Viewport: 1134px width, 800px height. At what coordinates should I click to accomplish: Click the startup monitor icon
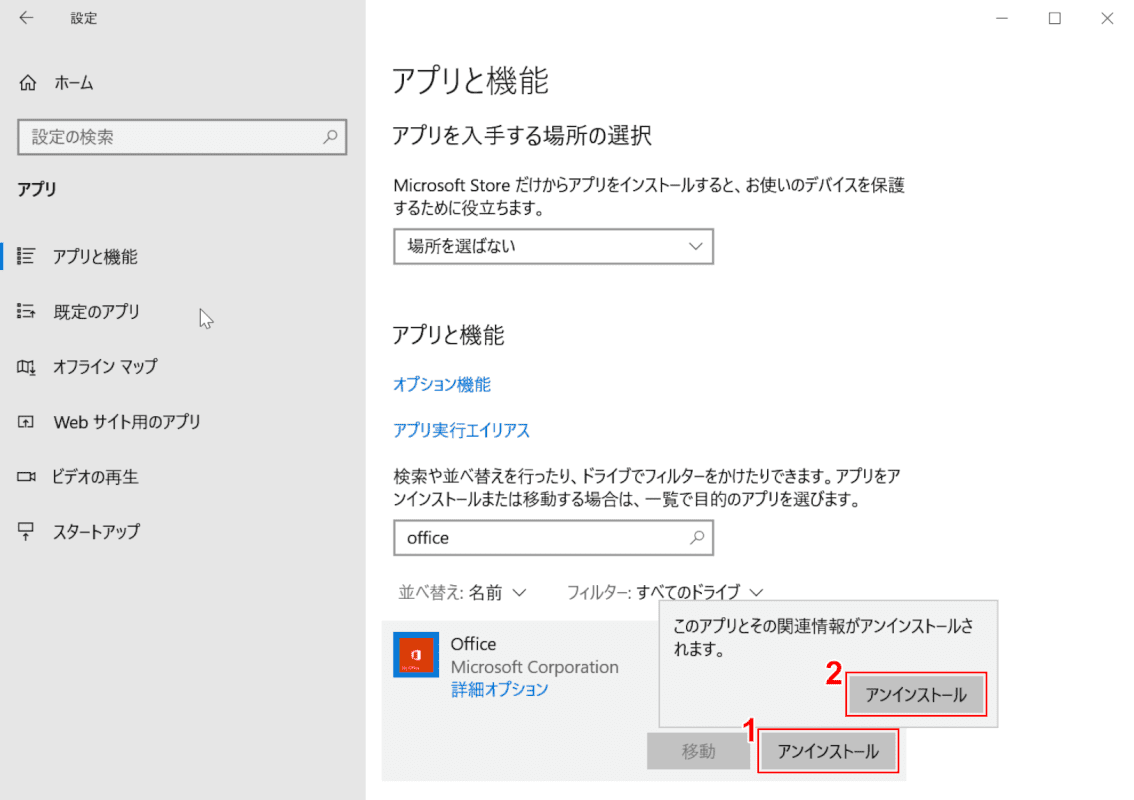(26, 532)
